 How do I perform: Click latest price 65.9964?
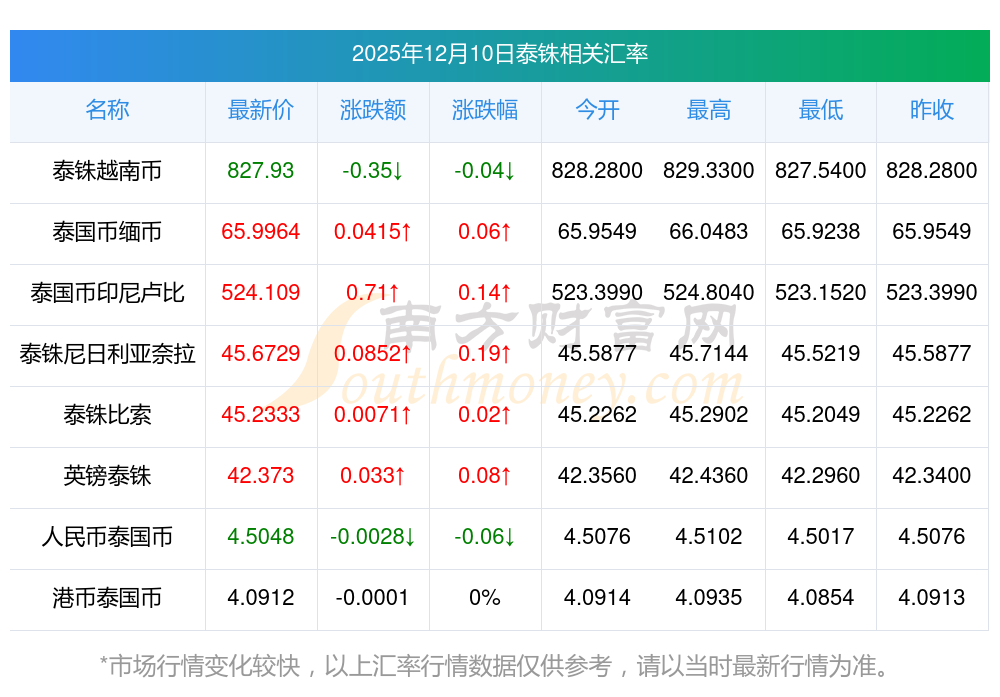coord(261,231)
